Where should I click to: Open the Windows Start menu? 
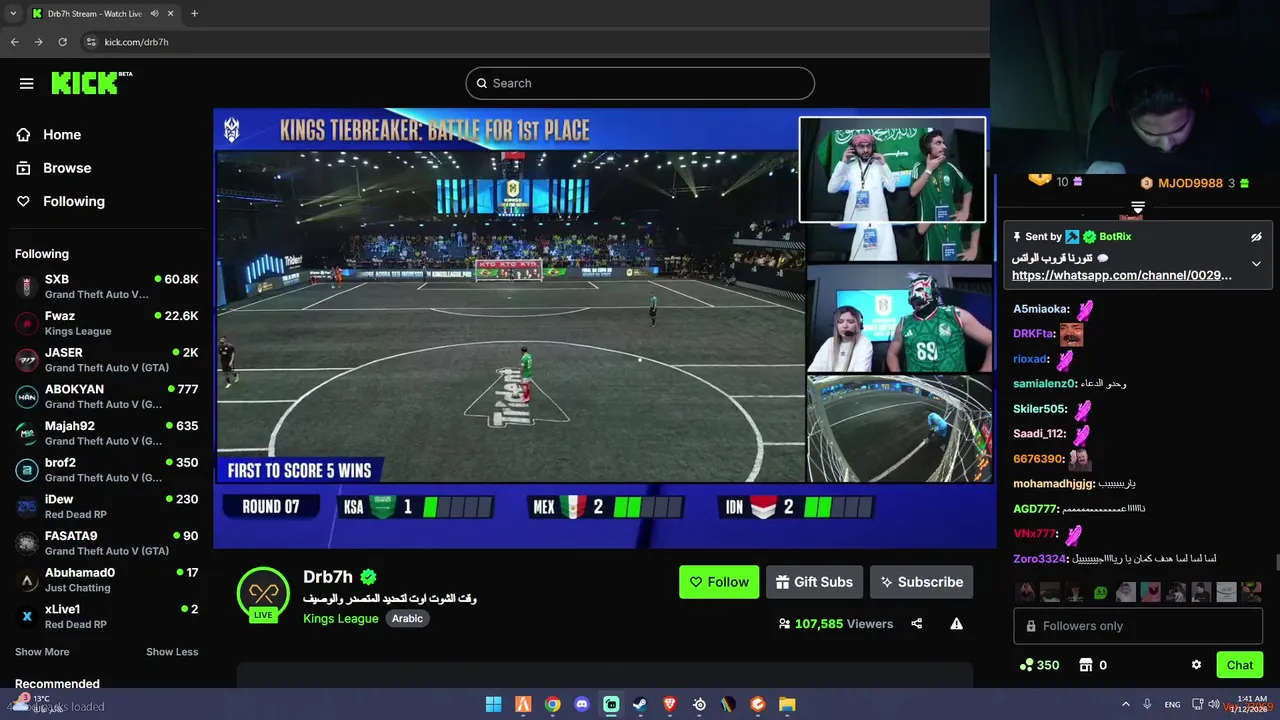[x=493, y=704]
